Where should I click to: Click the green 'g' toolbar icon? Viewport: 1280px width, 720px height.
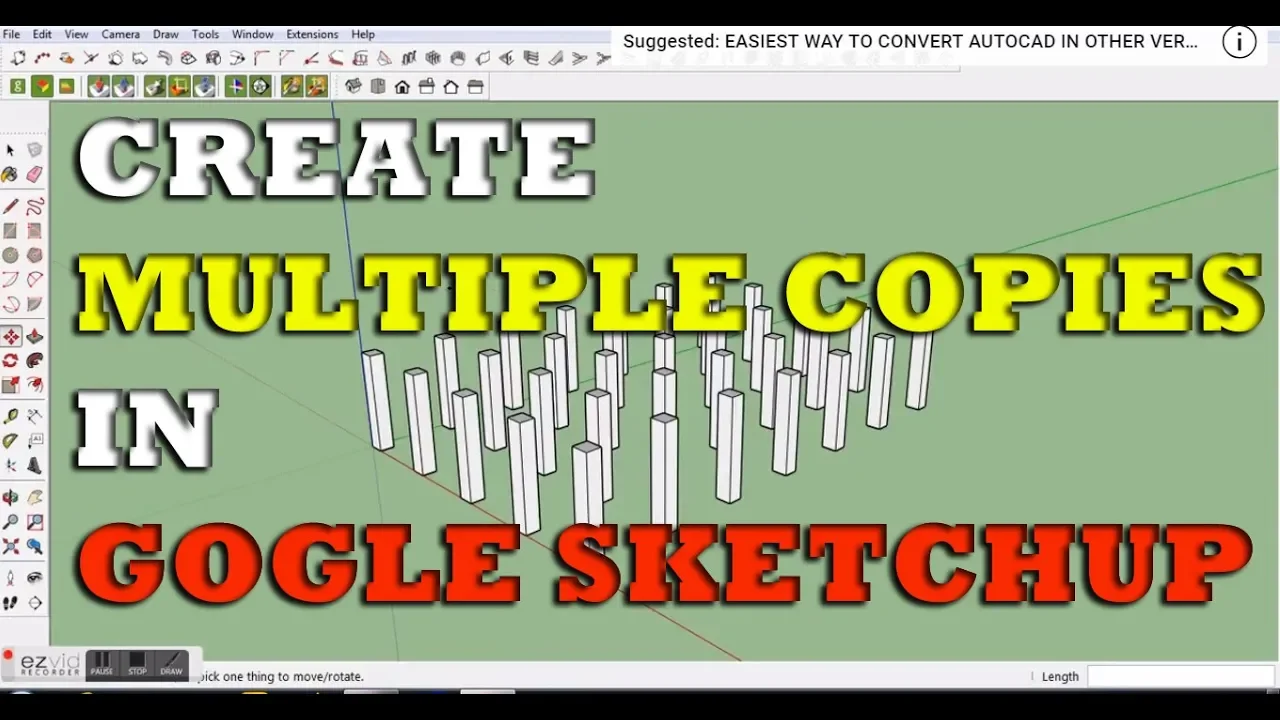(x=18, y=87)
